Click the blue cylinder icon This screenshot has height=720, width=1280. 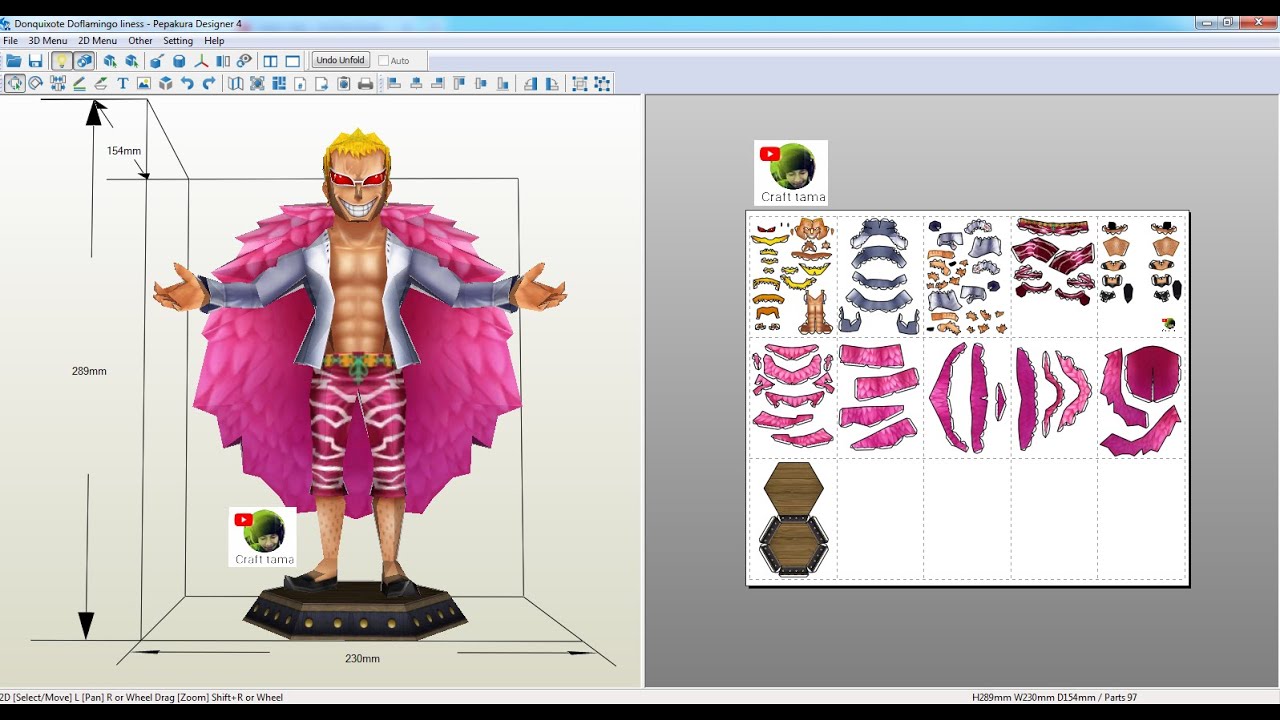point(179,60)
